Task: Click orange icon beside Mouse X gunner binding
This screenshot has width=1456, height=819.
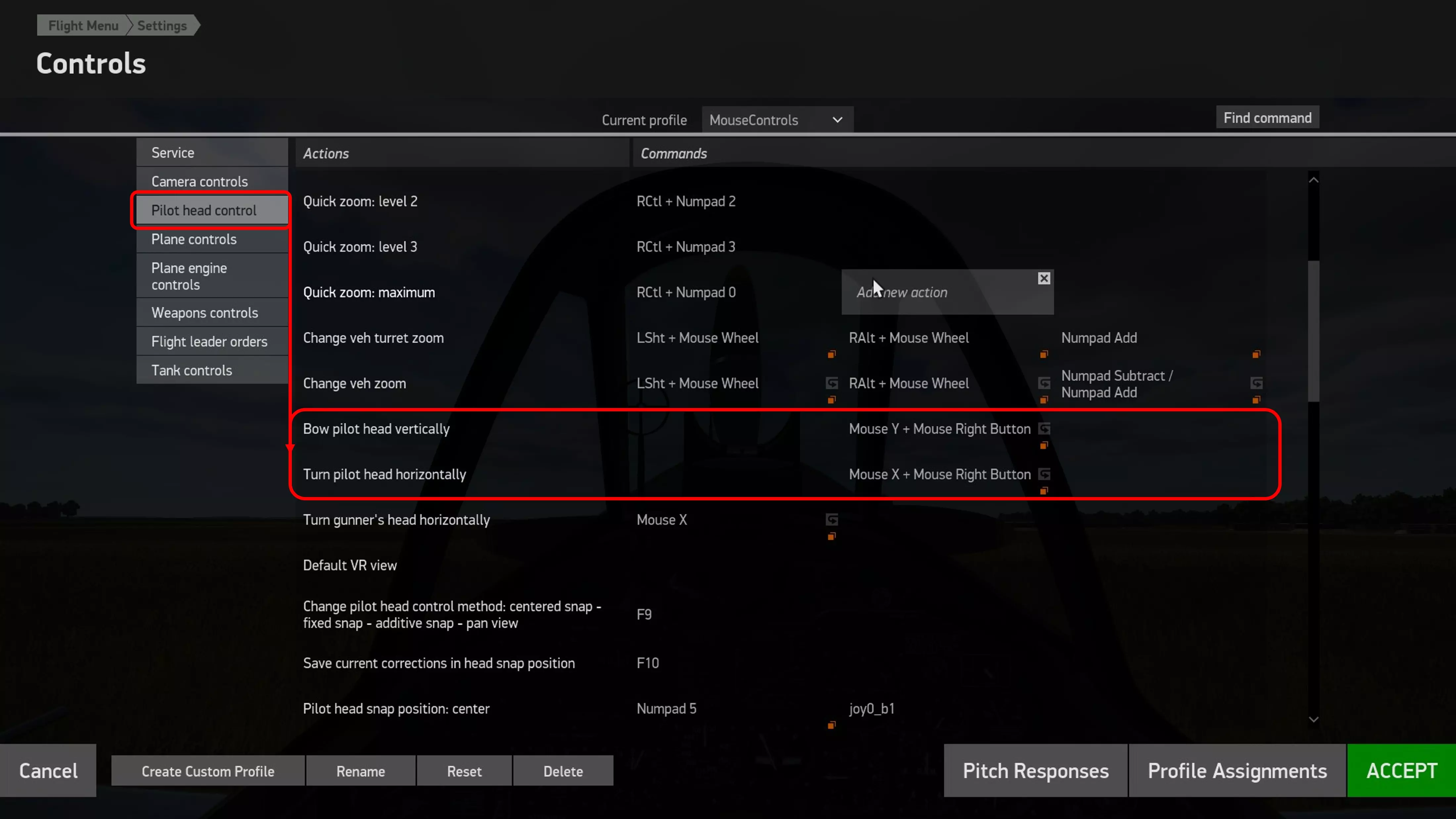Action: 831,536
